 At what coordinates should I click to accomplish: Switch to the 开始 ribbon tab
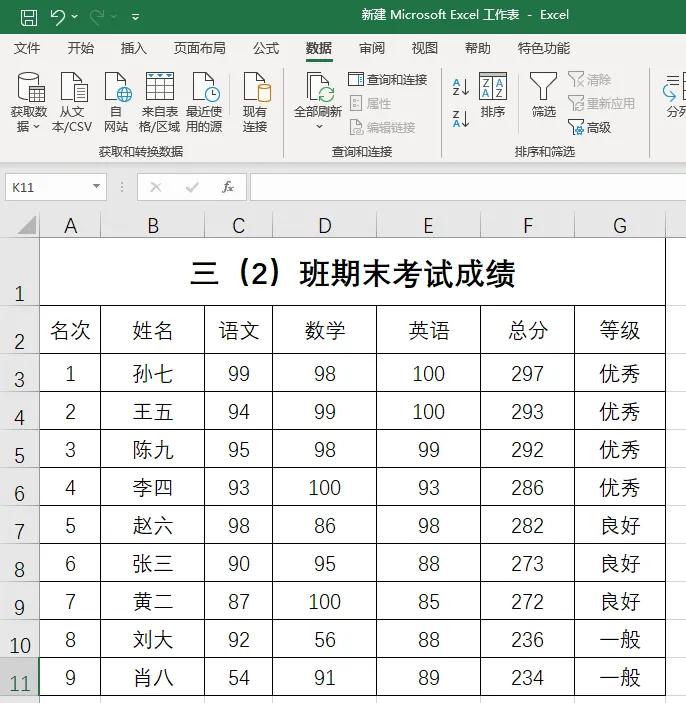pyautogui.click(x=80, y=48)
